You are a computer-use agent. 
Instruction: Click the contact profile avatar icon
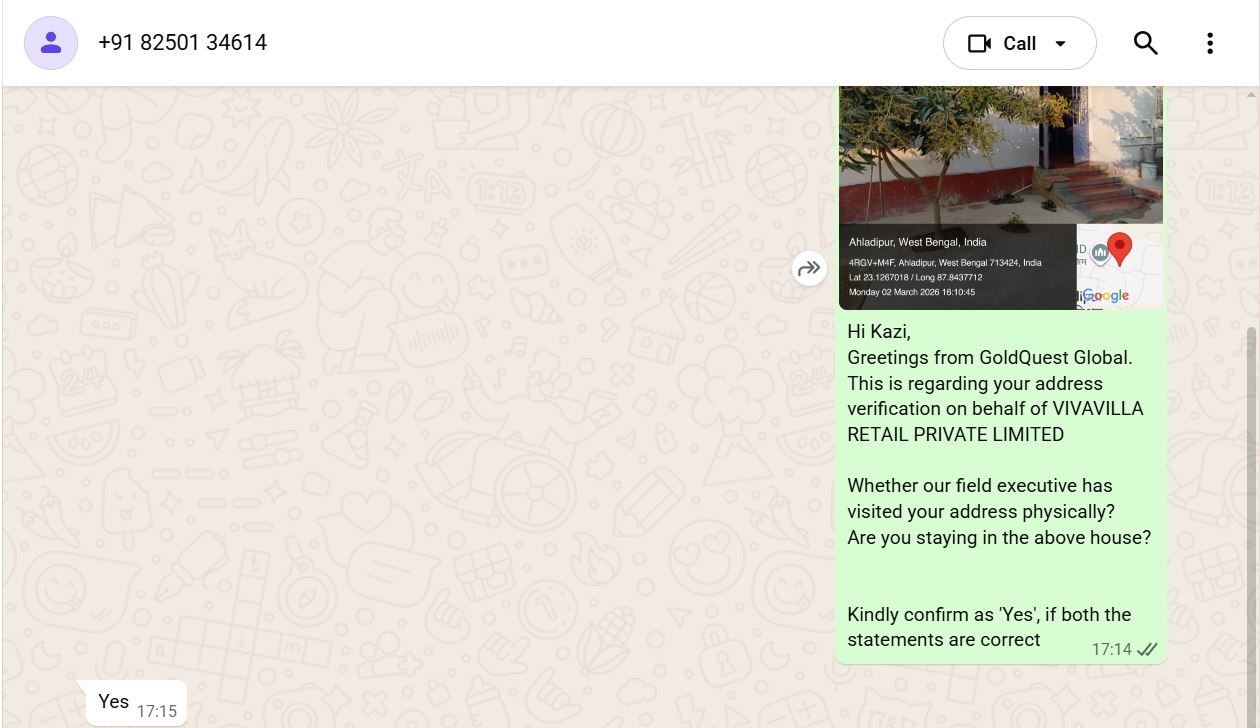pyautogui.click(x=51, y=43)
